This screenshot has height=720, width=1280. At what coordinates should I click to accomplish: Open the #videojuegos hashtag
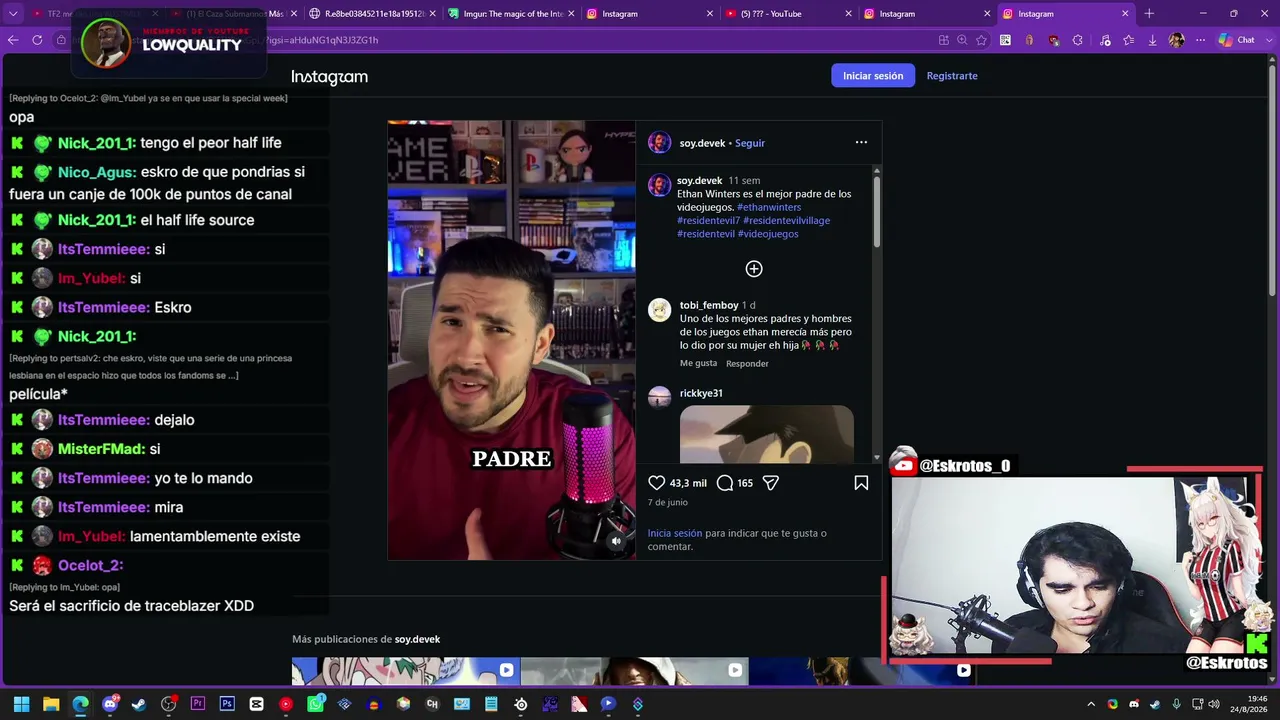point(768,234)
